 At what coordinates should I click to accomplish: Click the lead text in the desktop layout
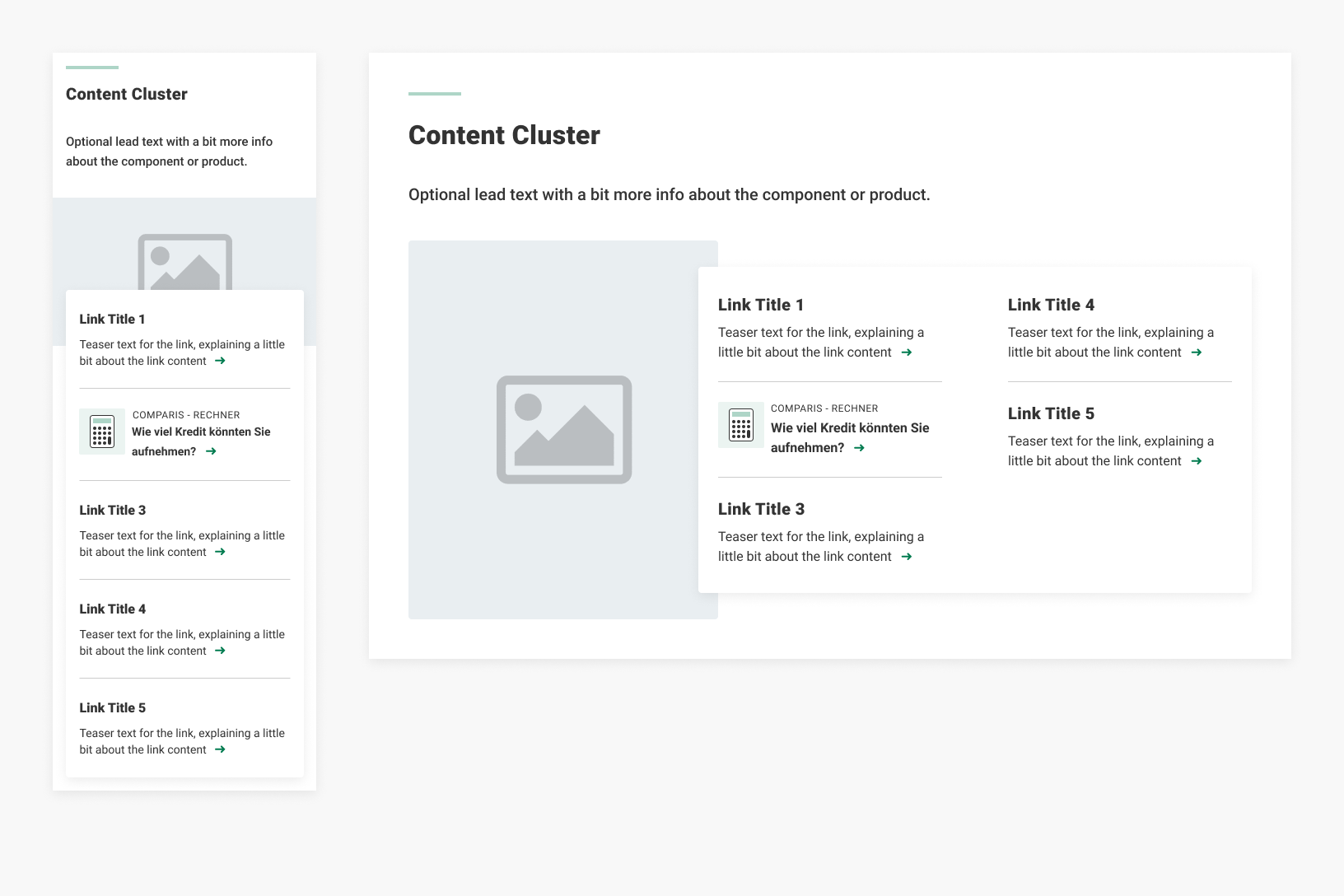[x=669, y=194]
